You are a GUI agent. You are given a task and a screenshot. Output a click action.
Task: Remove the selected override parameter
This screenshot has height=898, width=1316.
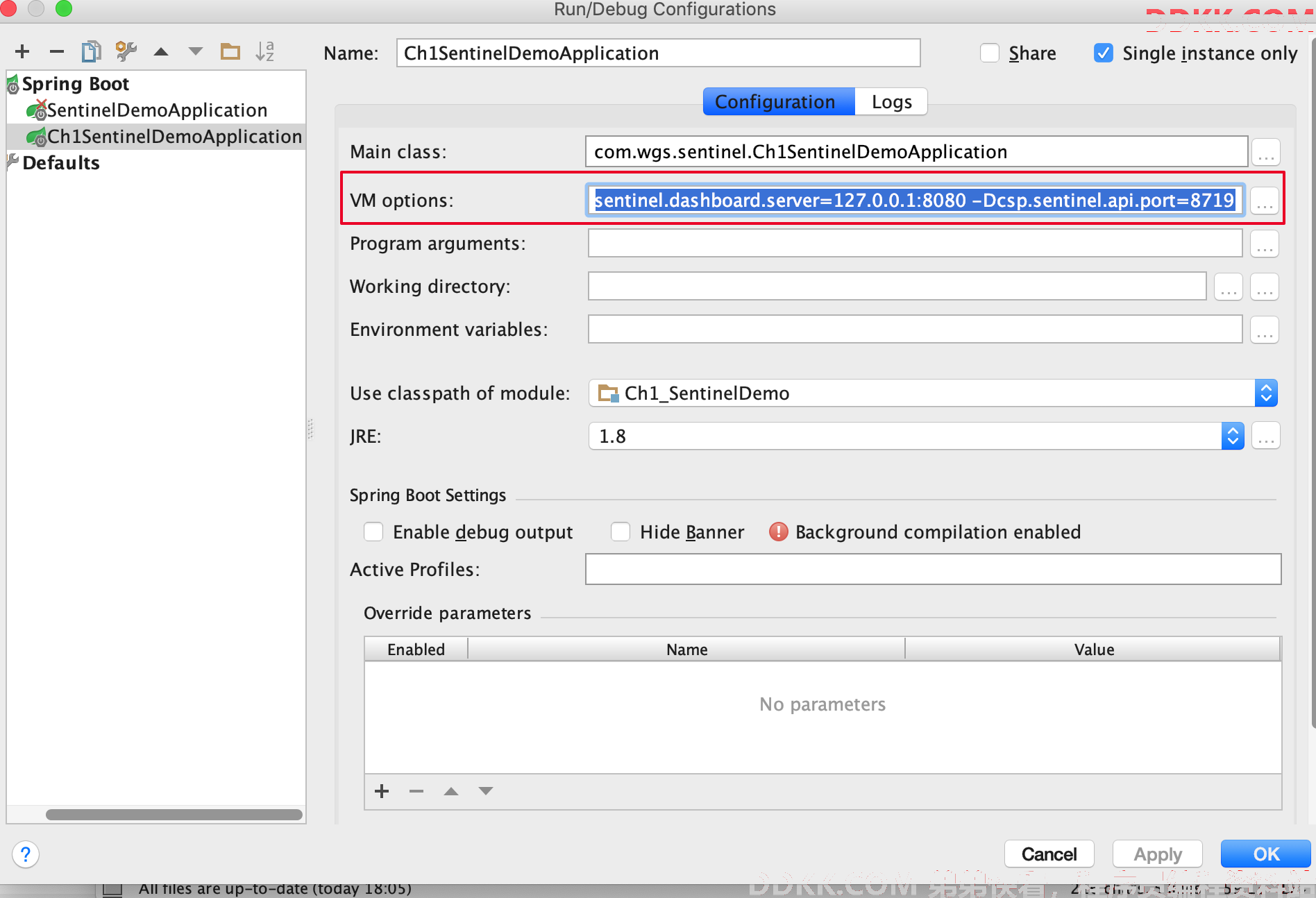[x=416, y=791]
